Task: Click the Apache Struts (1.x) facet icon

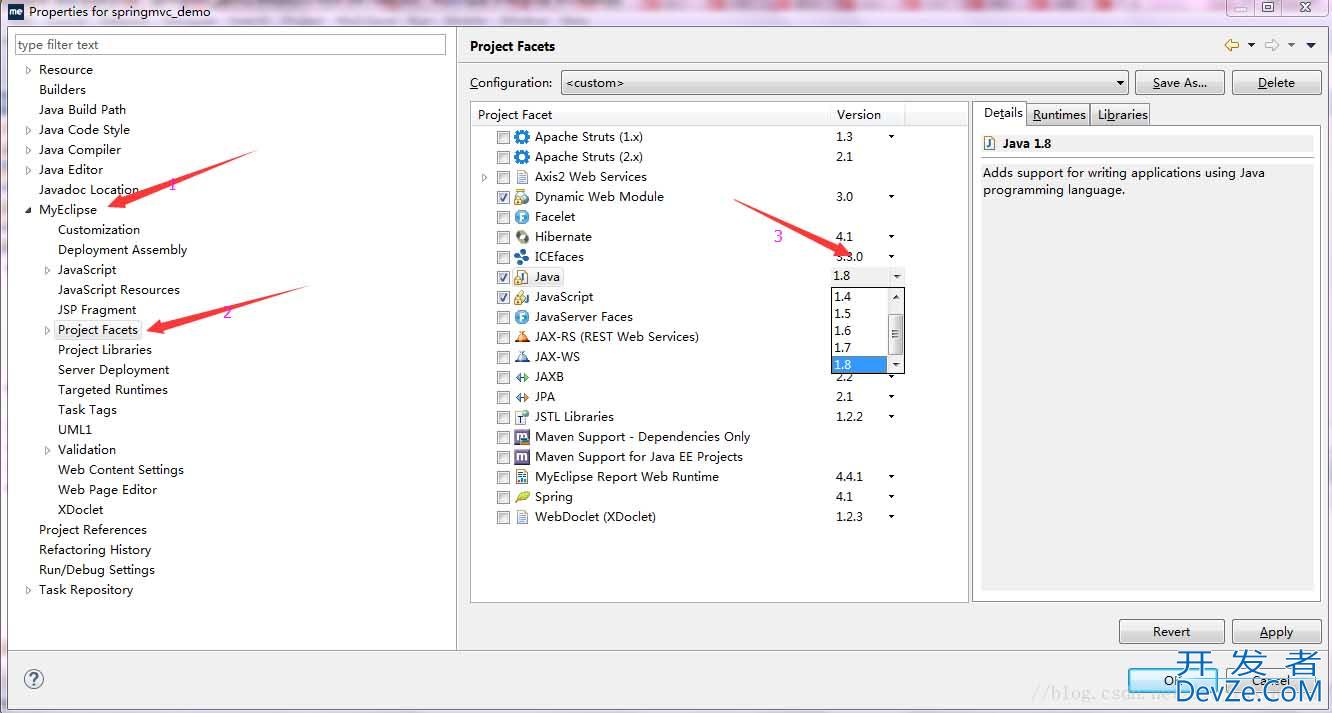Action: coord(521,137)
